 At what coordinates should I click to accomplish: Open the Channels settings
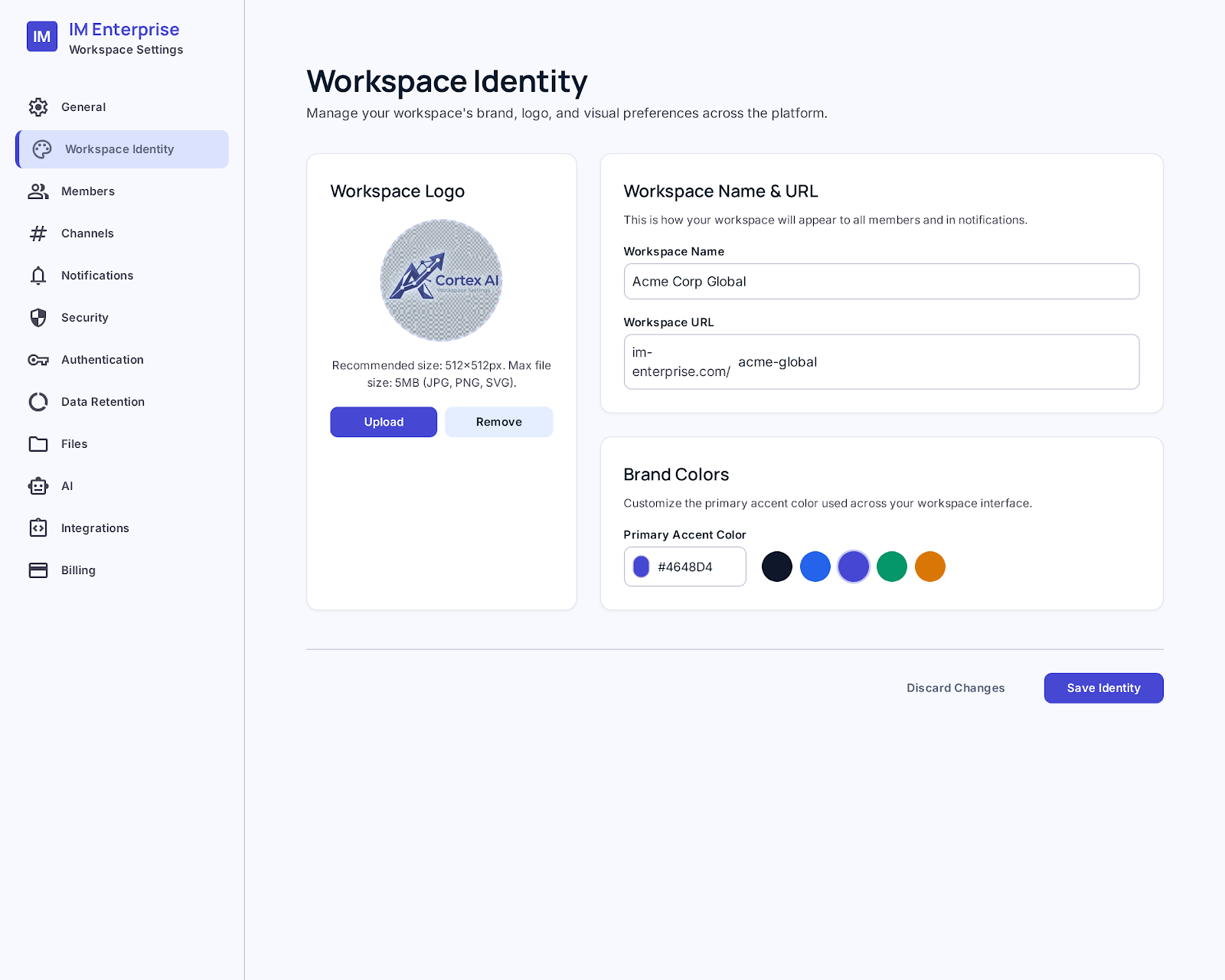(x=122, y=234)
